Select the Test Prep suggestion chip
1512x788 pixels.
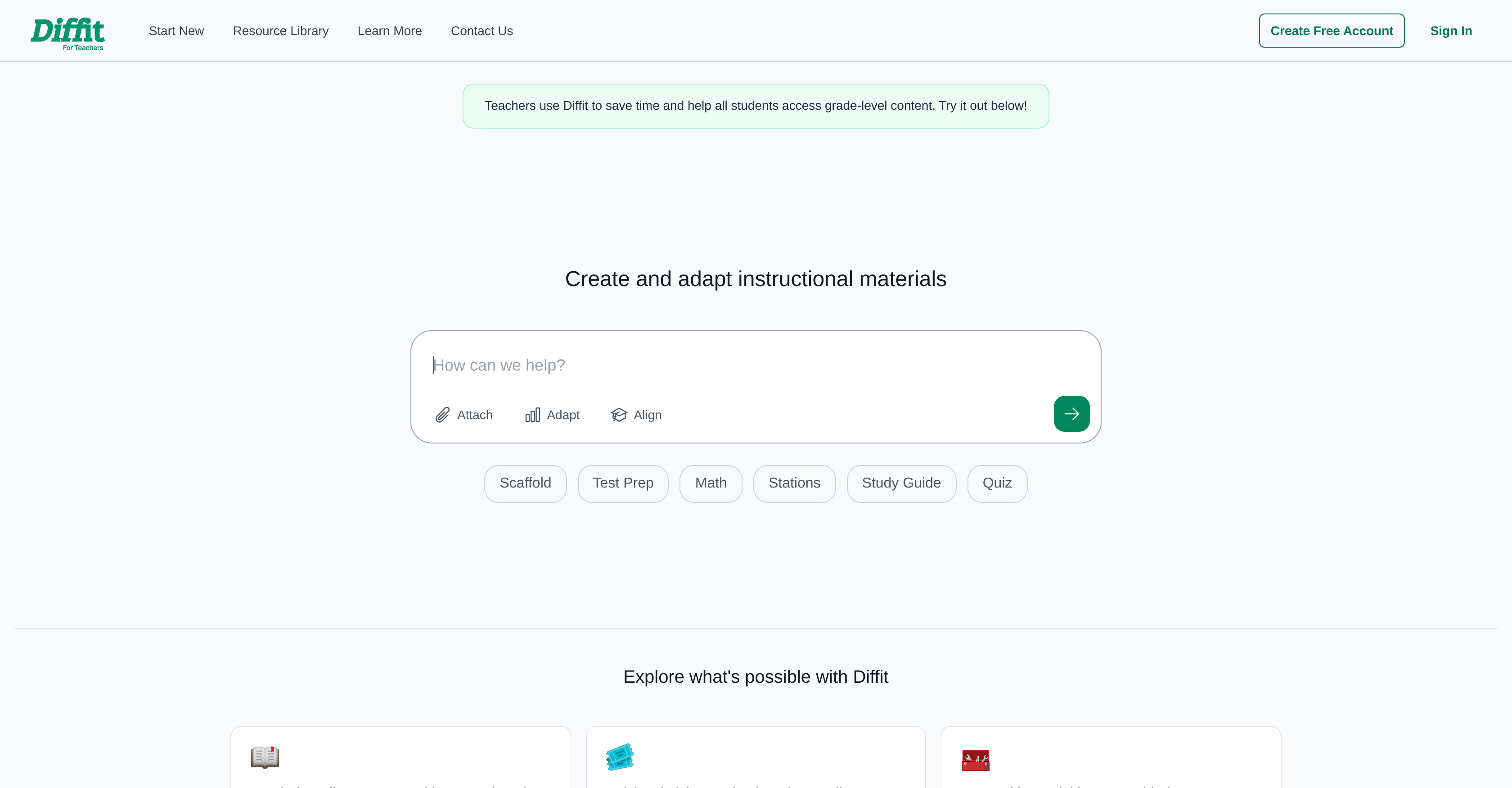click(623, 484)
